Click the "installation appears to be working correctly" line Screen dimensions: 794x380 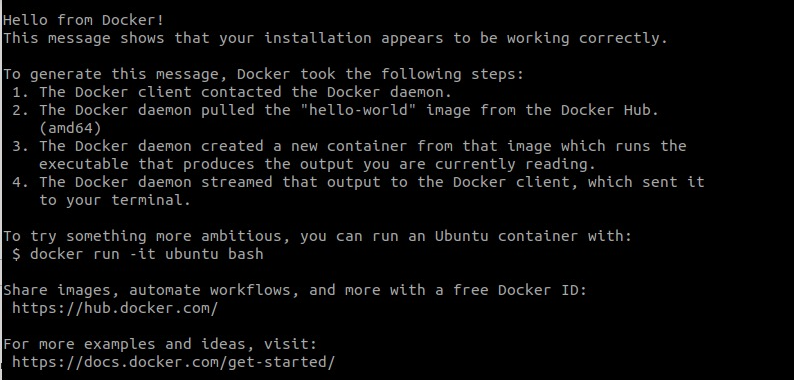click(x=336, y=38)
